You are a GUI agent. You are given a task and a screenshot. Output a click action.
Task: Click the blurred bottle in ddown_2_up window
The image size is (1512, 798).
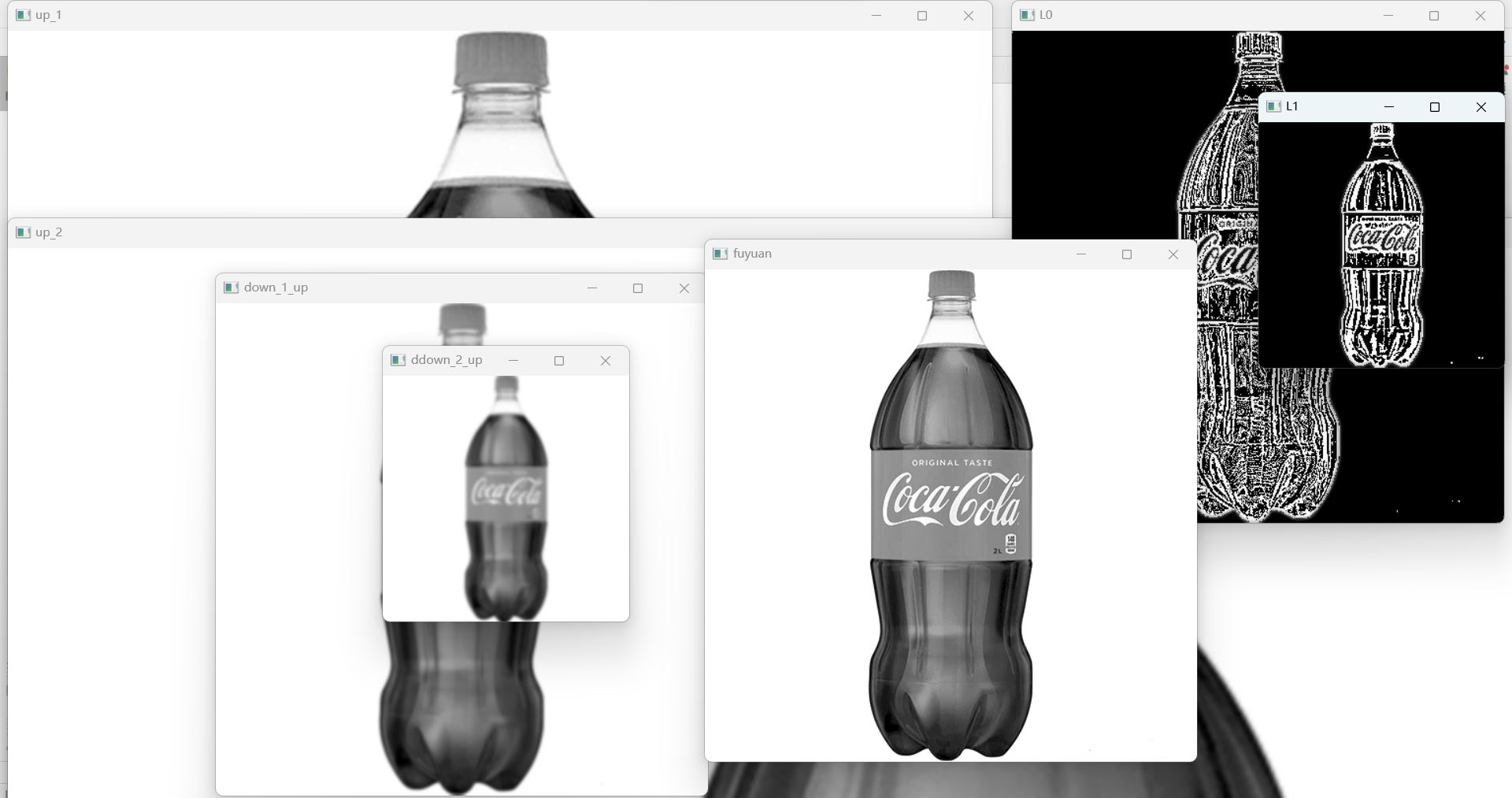point(506,498)
